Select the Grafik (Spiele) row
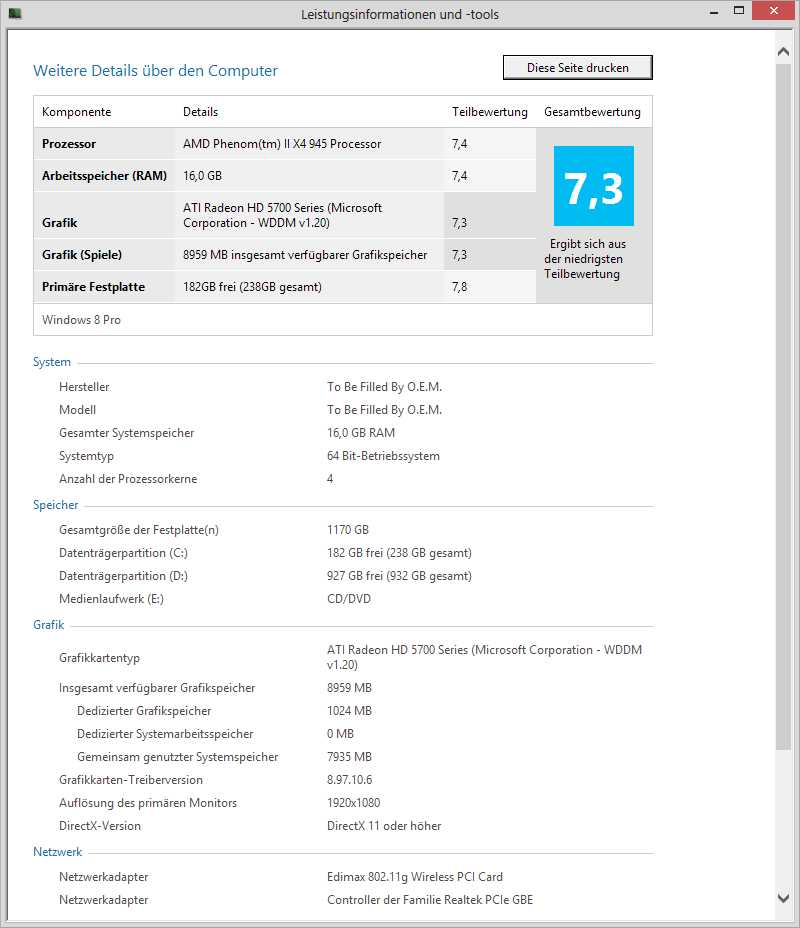The image size is (800, 928). pos(85,254)
